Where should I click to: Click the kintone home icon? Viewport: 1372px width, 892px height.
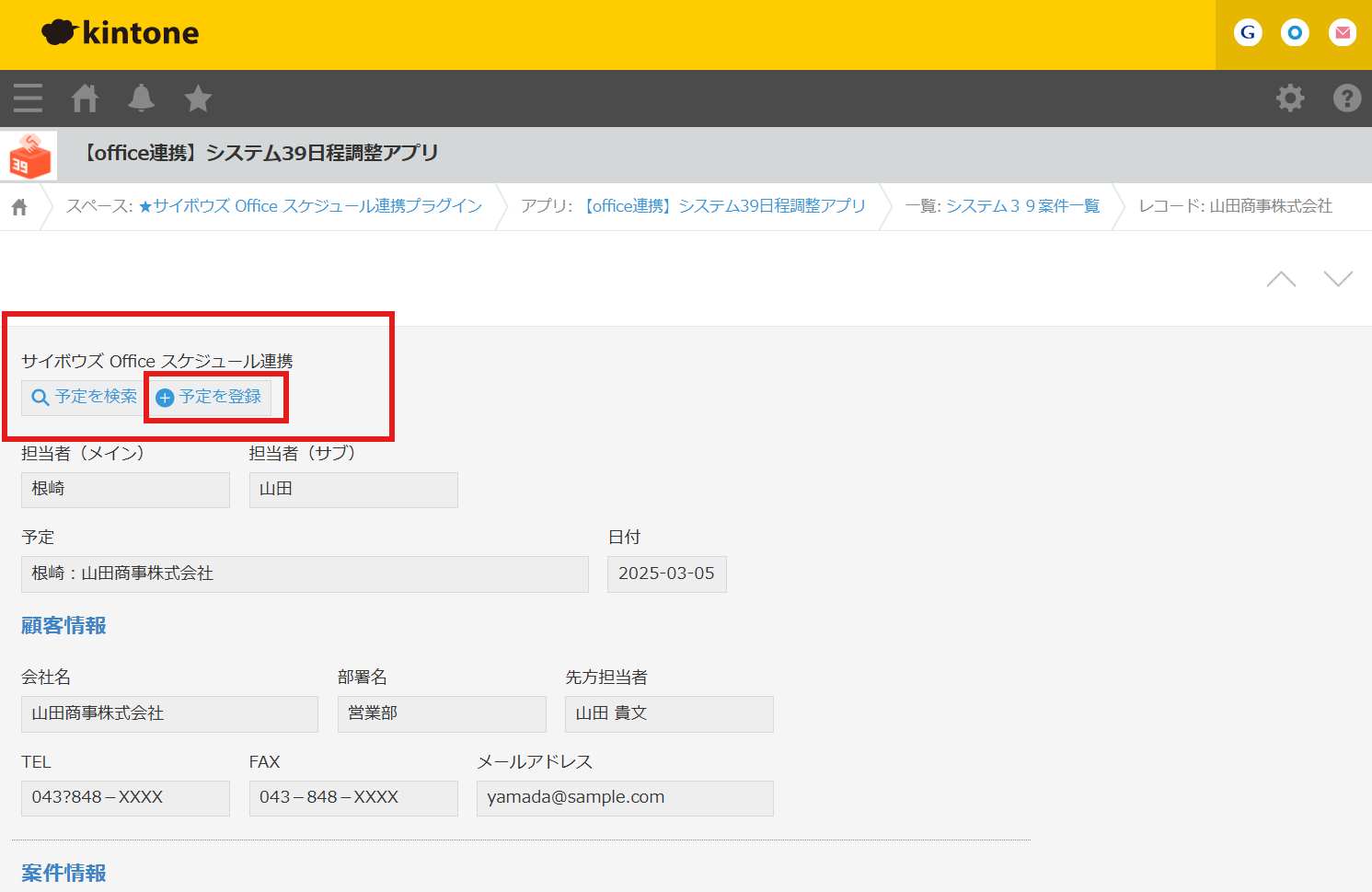tap(85, 98)
